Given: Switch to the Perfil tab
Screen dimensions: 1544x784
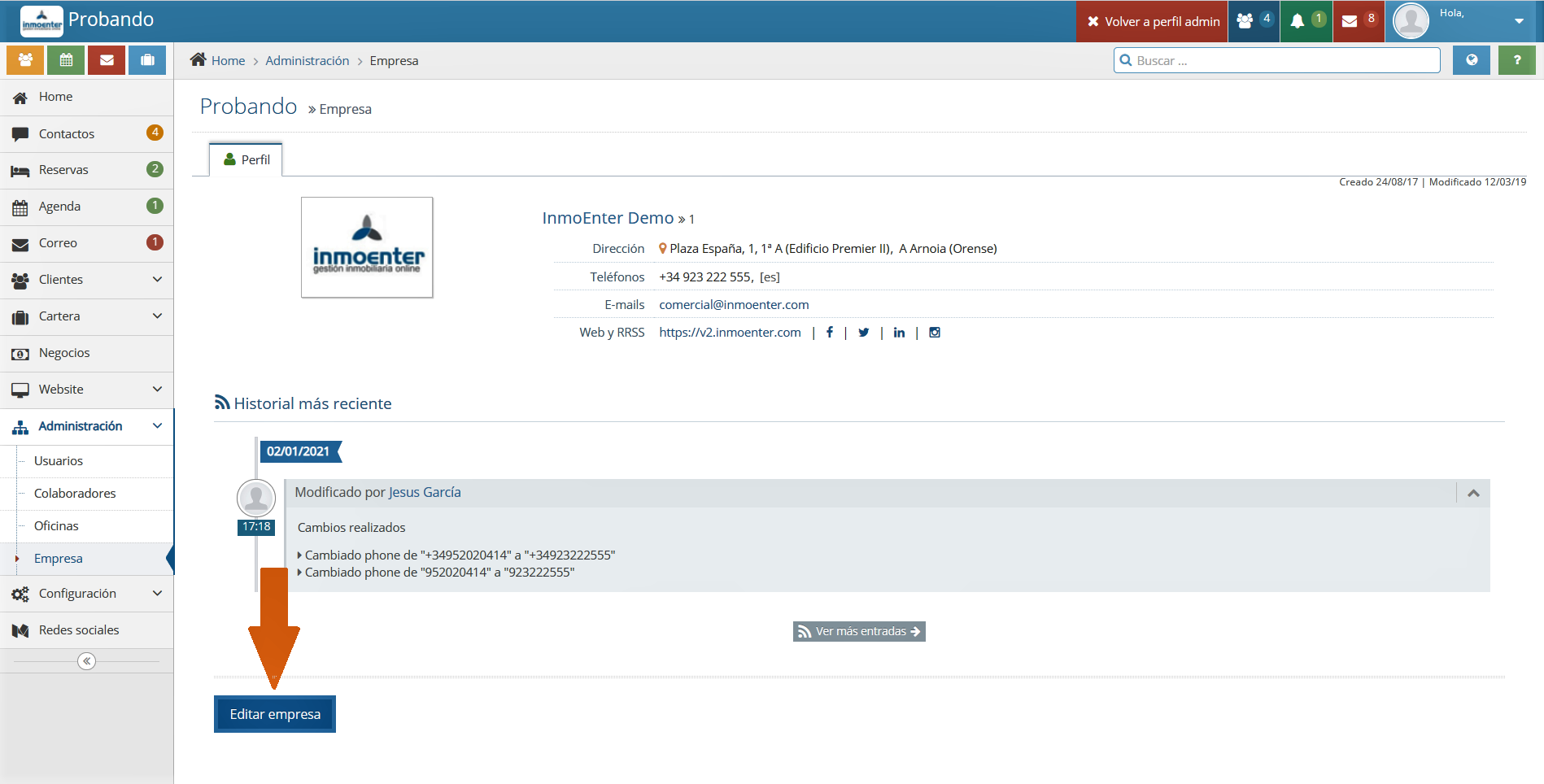Looking at the screenshot, I should point(246,159).
